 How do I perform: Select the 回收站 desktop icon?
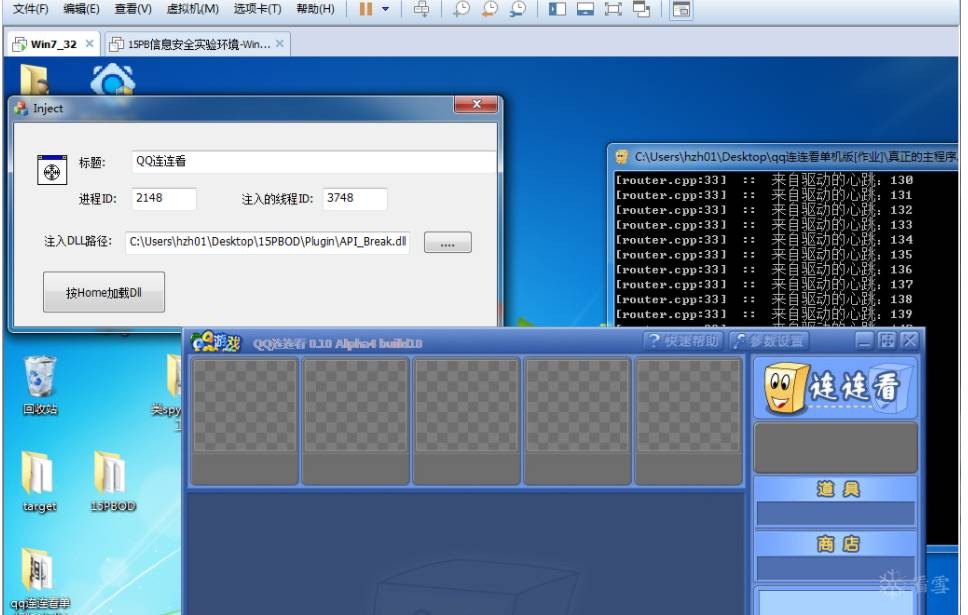tap(40, 385)
